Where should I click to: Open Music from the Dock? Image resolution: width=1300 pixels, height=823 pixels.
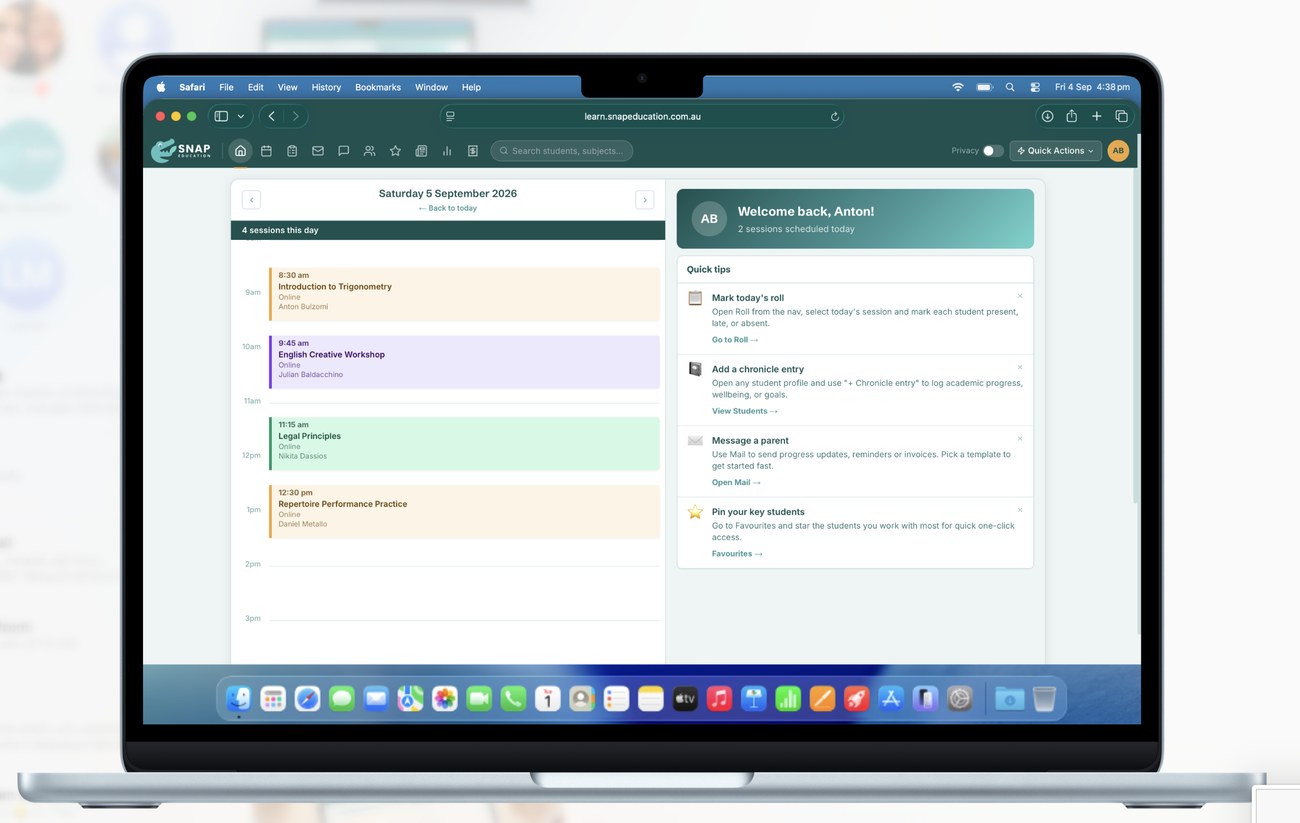click(x=719, y=698)
